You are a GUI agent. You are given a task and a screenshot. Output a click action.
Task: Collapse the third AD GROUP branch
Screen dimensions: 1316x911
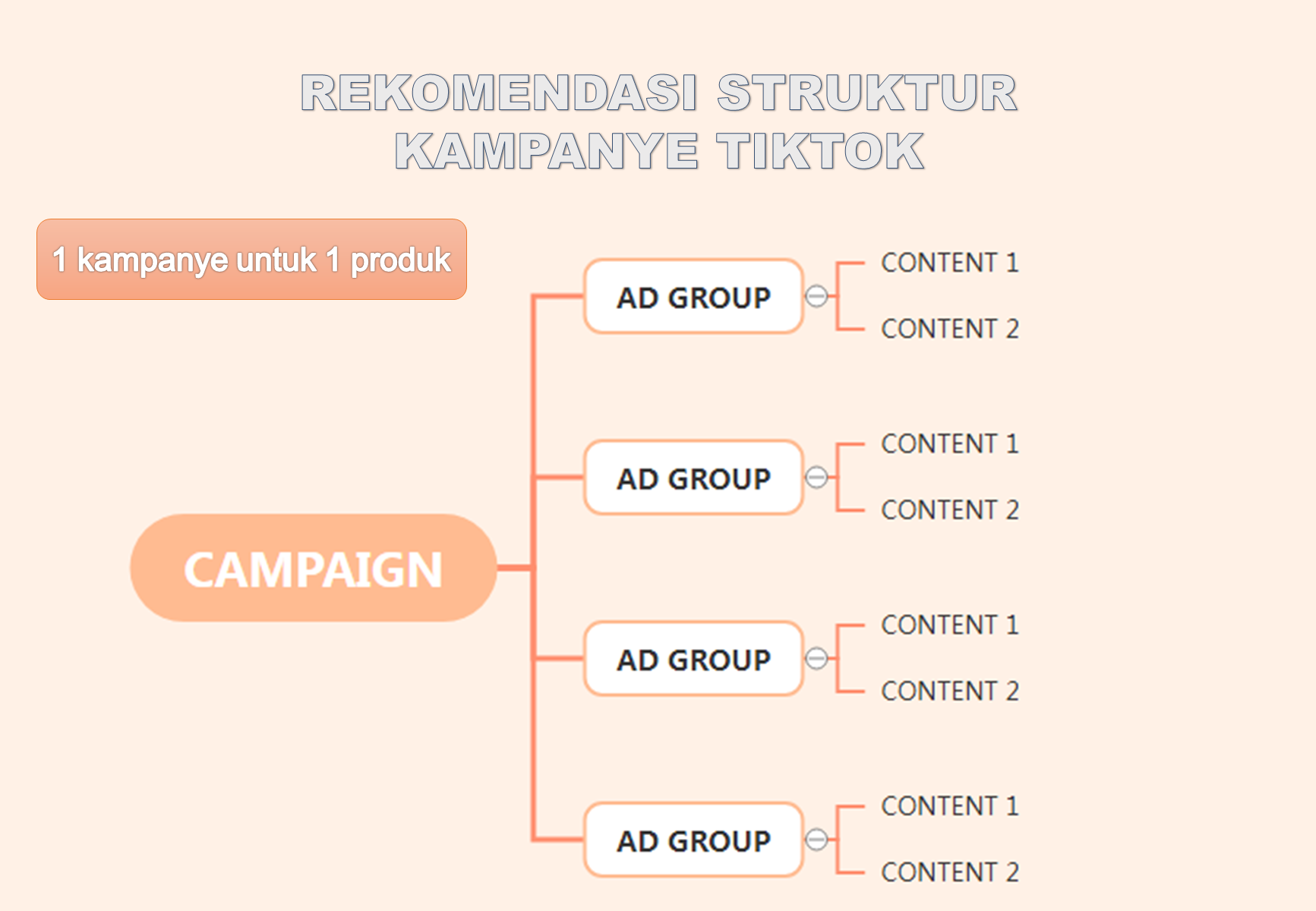pos(816,658)
